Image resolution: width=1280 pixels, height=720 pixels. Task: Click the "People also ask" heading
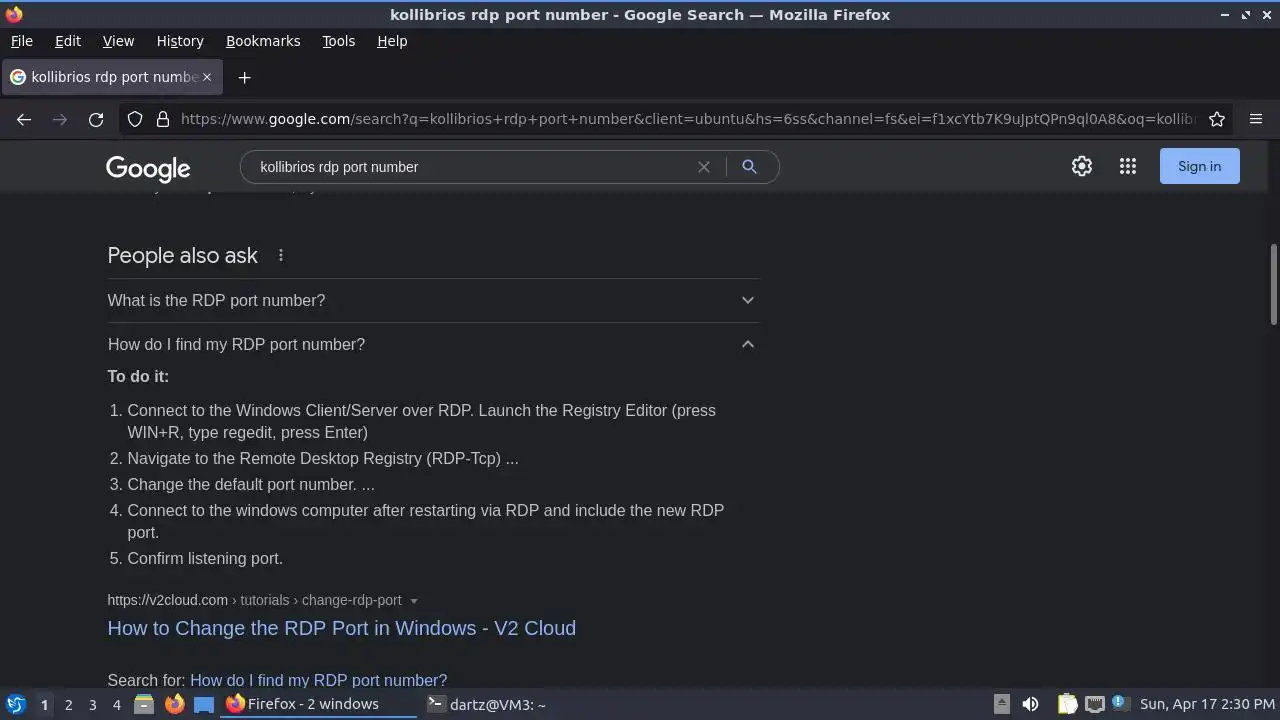[183, 256]
